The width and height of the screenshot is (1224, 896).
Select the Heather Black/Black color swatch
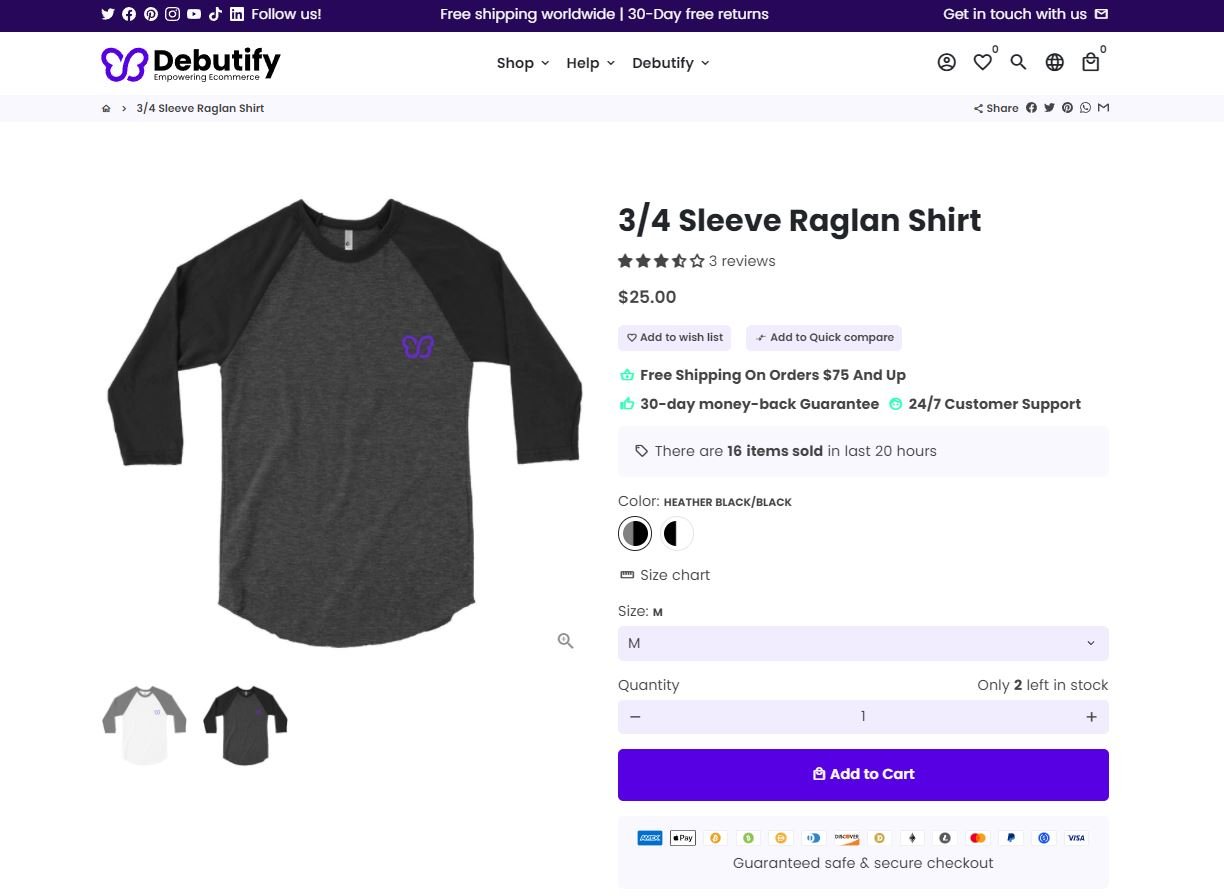pyautogui.click(x=635, y=533)
